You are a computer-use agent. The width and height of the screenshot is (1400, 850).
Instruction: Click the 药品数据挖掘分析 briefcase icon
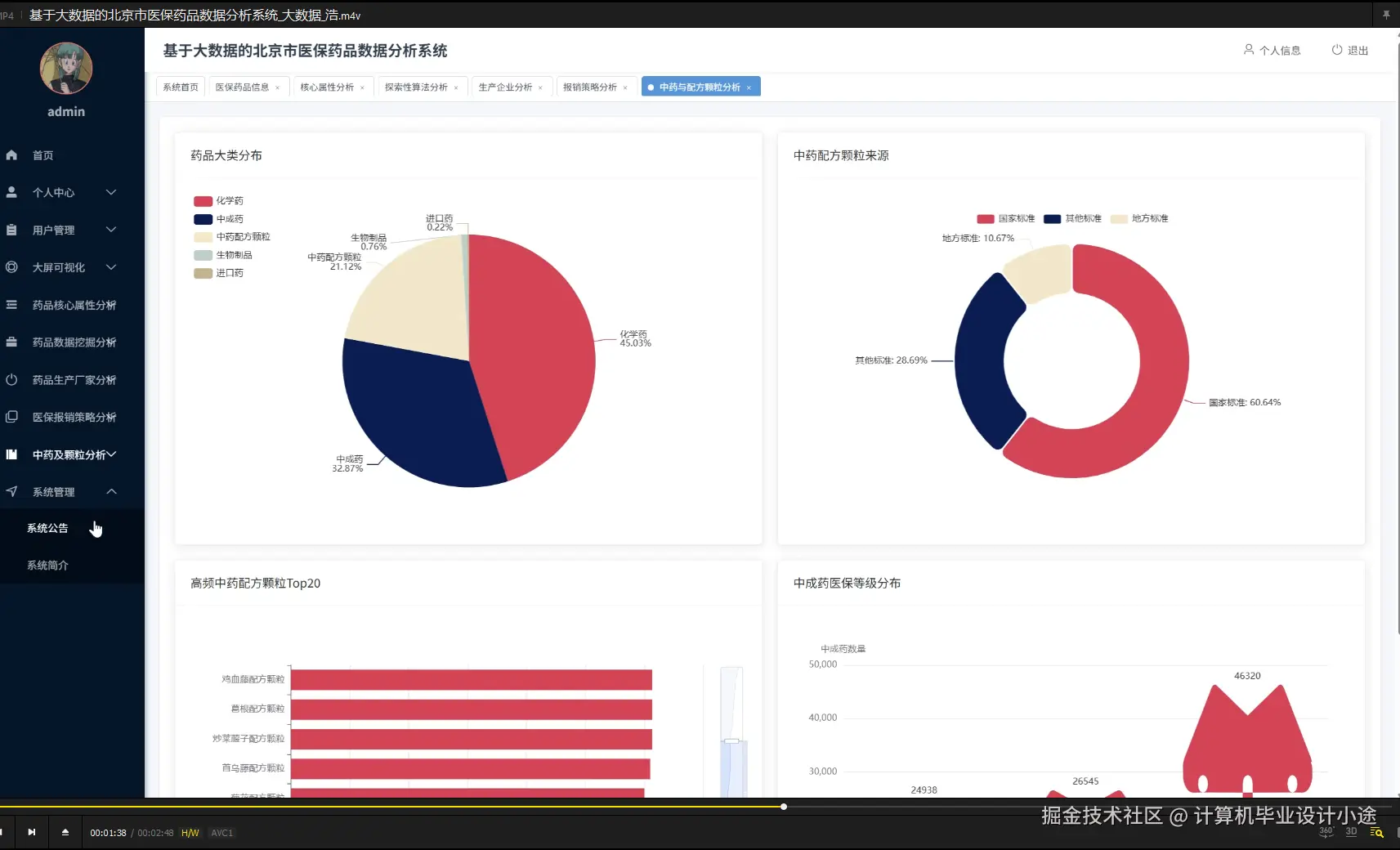pos(11,342)
